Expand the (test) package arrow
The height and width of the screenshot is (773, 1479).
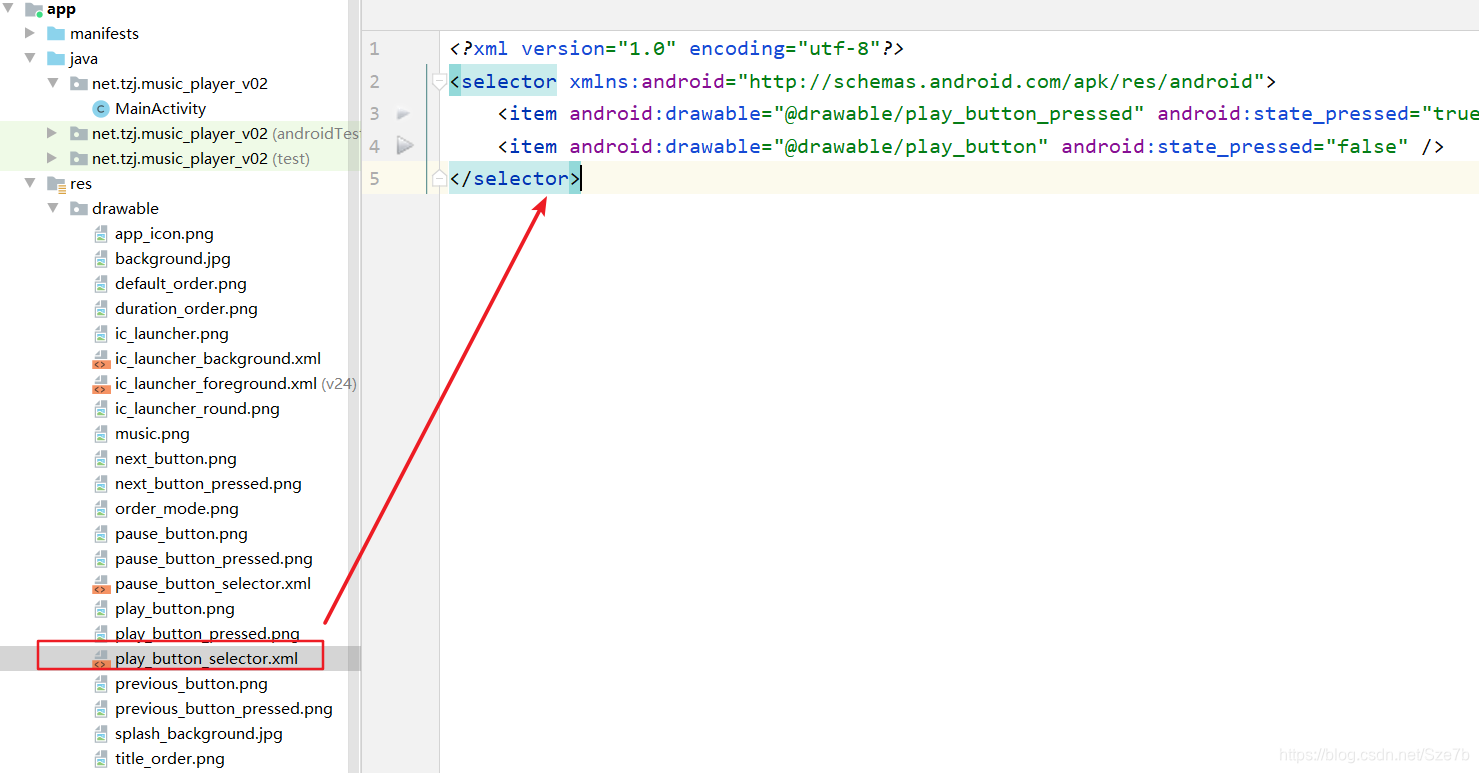[x=53, y=158]
